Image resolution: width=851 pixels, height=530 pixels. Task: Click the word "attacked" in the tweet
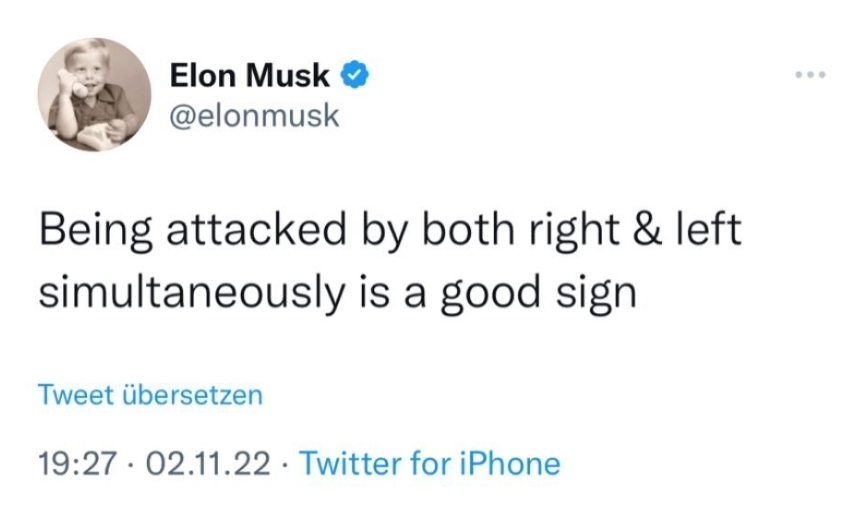[x=251, y=231]
